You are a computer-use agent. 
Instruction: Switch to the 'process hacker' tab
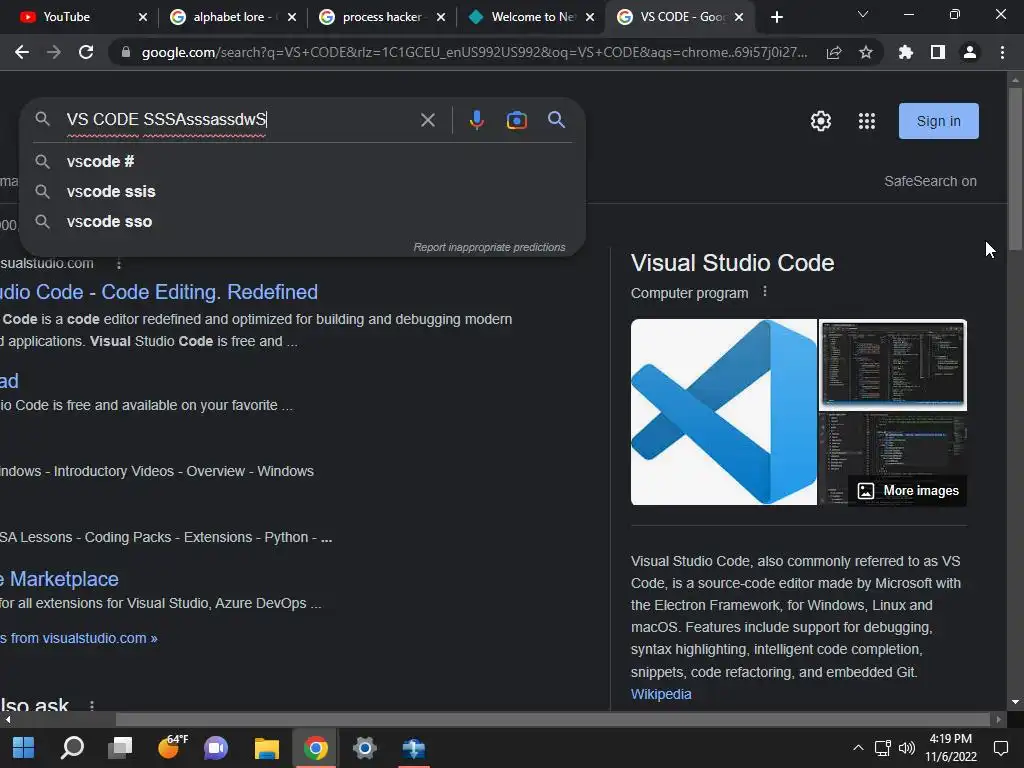381,17
